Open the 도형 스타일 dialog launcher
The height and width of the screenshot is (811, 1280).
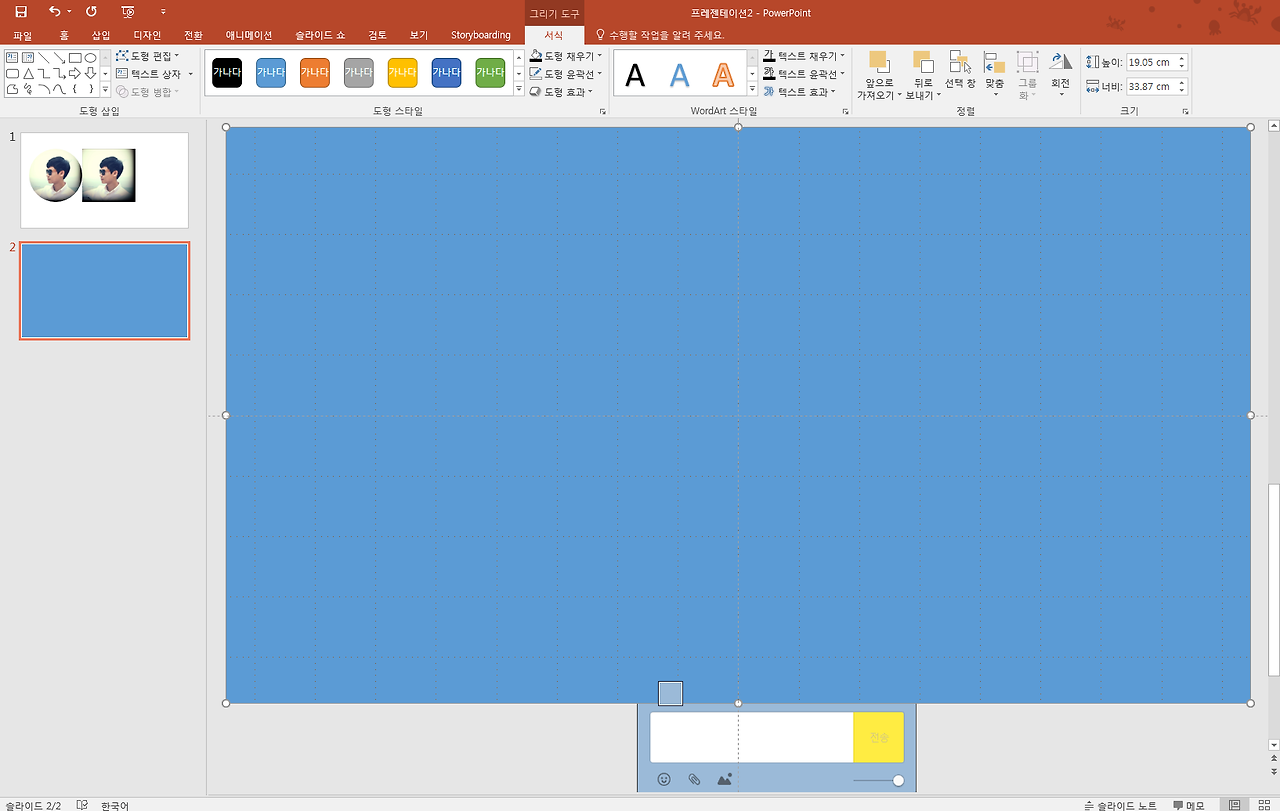point(603,112)
